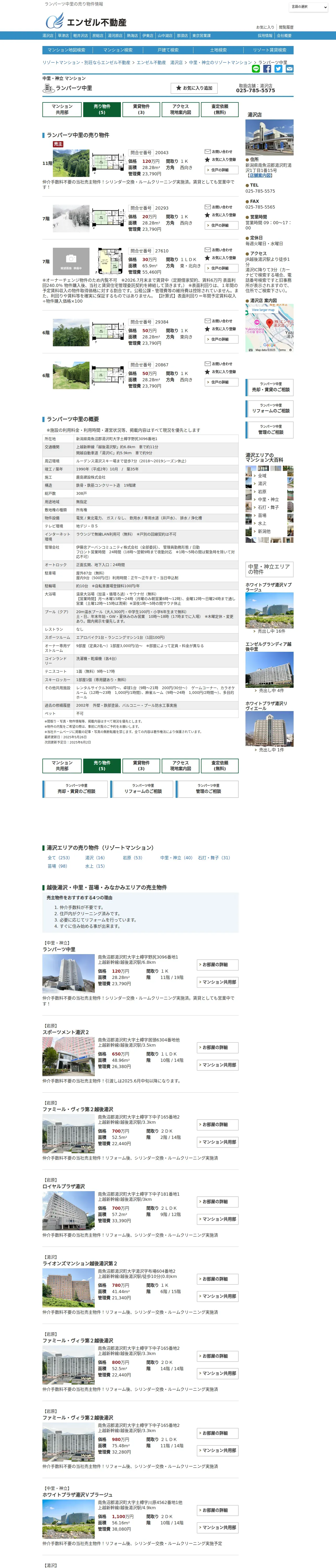The height and width of the screenshot is (1568, 336).
Task: Click the lower 売り物件 (5) tab
Action: pyautogui.click(x=102, y=766)
